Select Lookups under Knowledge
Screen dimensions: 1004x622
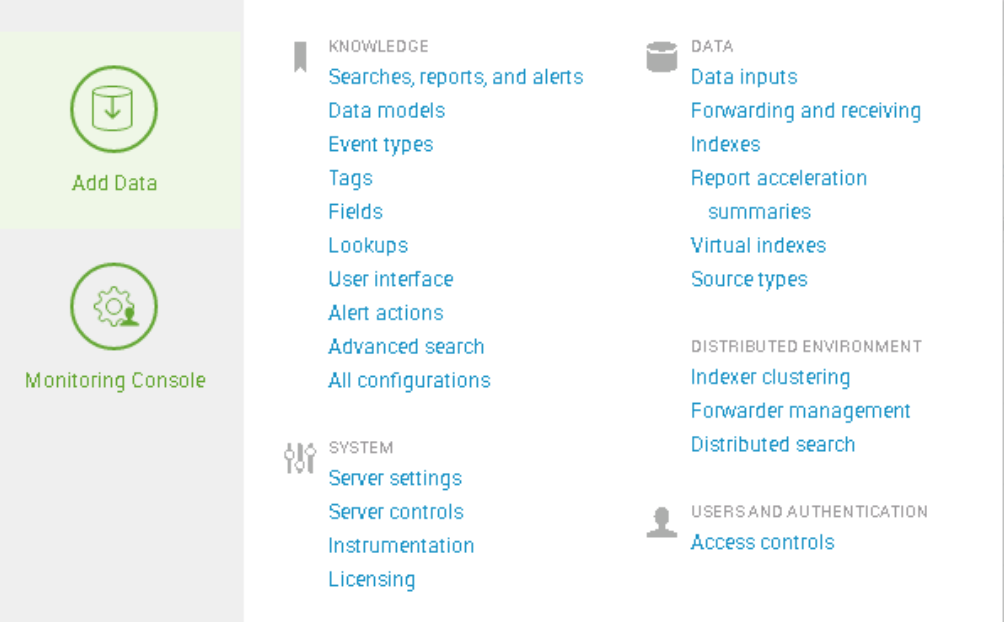click(x=367, y=245)
